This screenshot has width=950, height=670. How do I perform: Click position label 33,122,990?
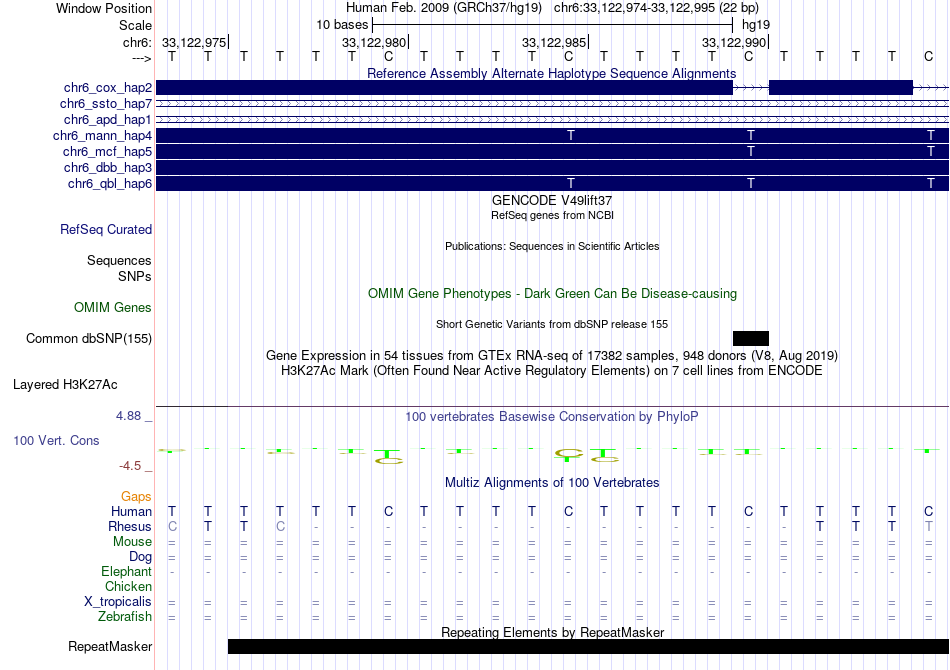click(x=734, y=42)
